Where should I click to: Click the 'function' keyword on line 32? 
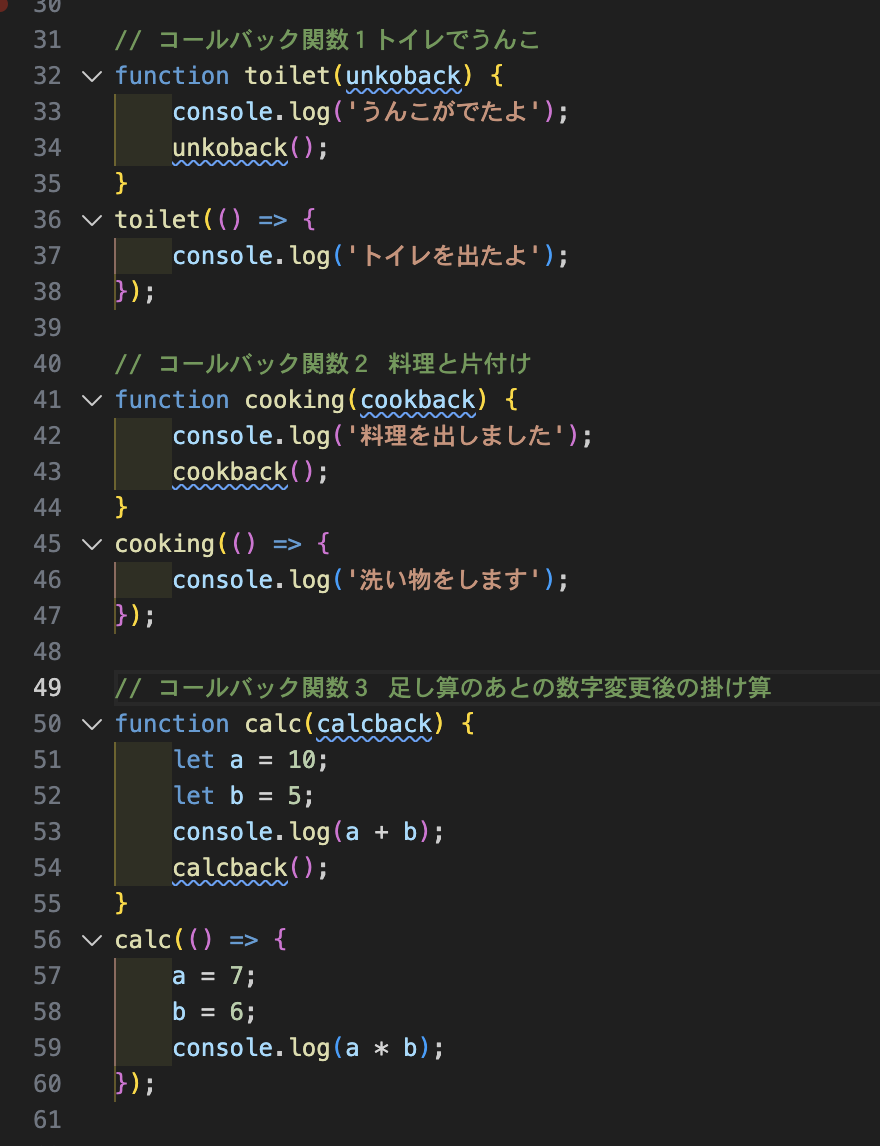[x=172, y=76]
